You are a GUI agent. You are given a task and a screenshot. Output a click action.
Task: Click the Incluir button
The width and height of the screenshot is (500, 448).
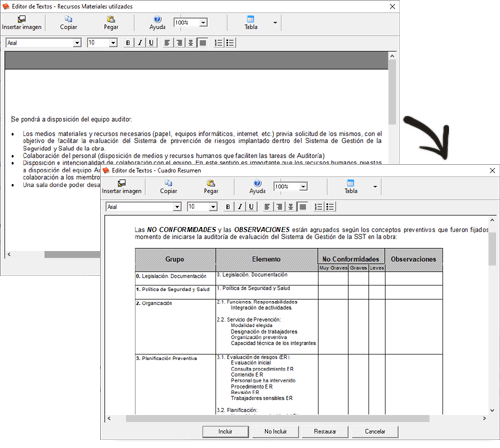click(225, 431)
